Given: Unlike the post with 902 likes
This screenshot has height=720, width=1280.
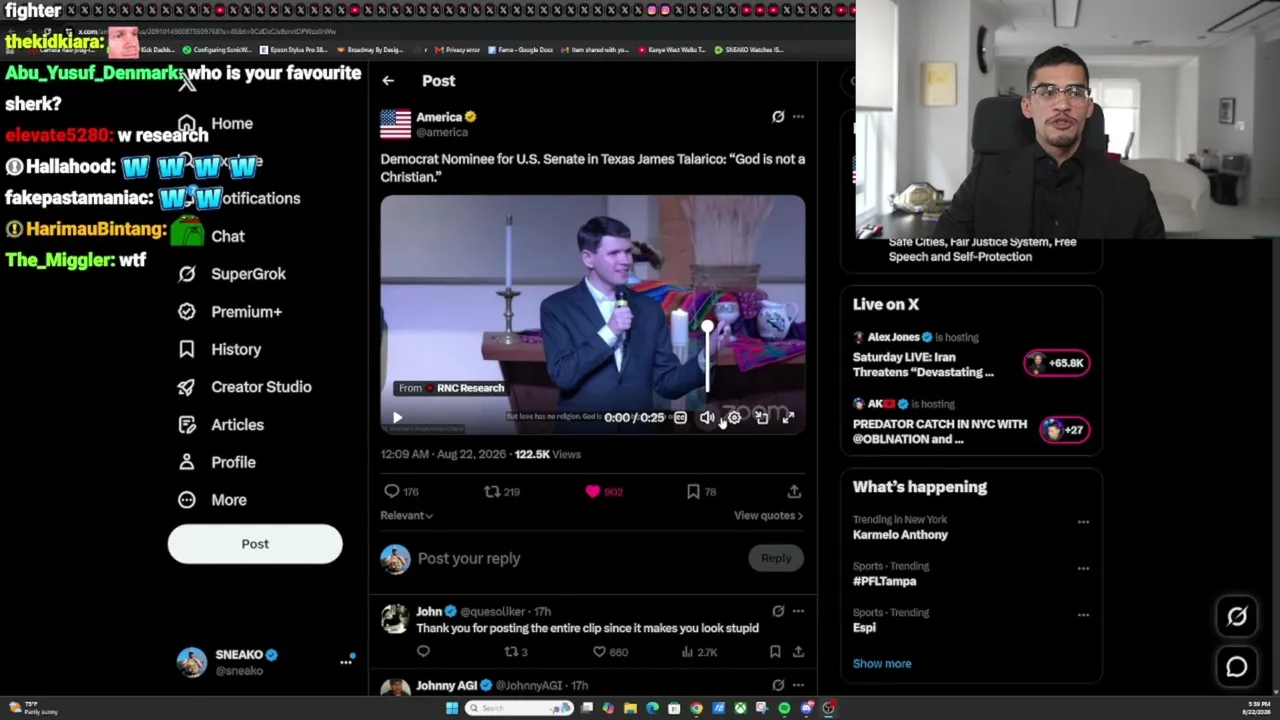Looking at the screenshot, I should (603, 492).
